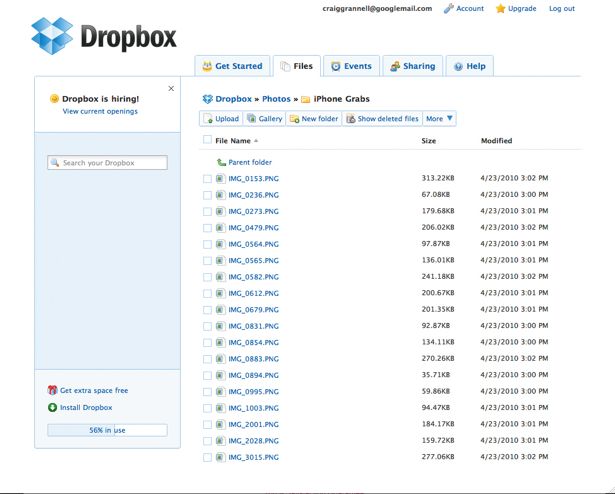Click the Search your Dropbox field
Viewport: 615px width, 494px height.
pyautogui.click(x=107, y=162)
